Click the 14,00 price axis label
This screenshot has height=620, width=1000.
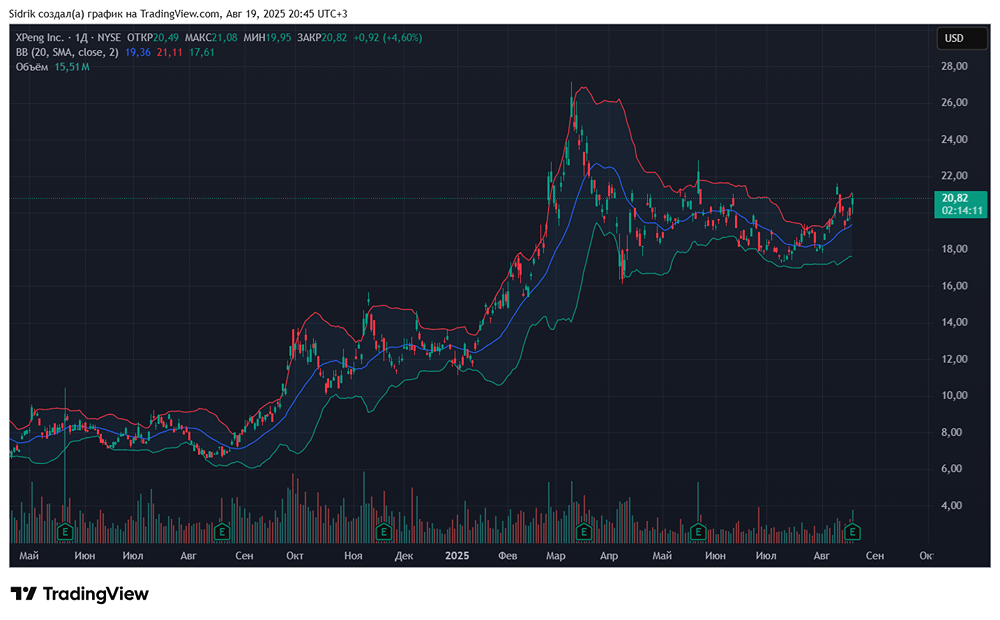point(954,322)
